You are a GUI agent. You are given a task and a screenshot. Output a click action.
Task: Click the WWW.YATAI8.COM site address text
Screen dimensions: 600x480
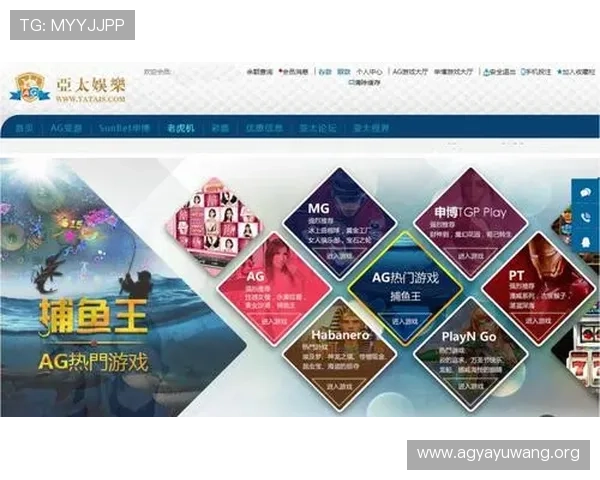pos(91,99)
